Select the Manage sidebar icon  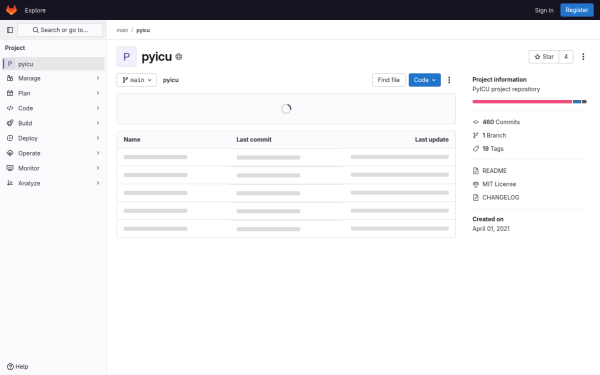pos(10,78)
